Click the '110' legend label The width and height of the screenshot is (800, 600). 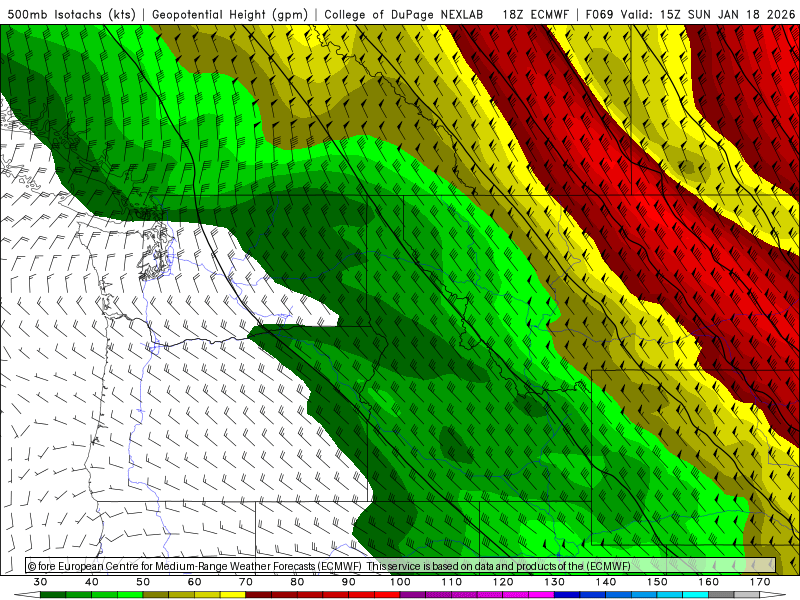pos(452,582)
